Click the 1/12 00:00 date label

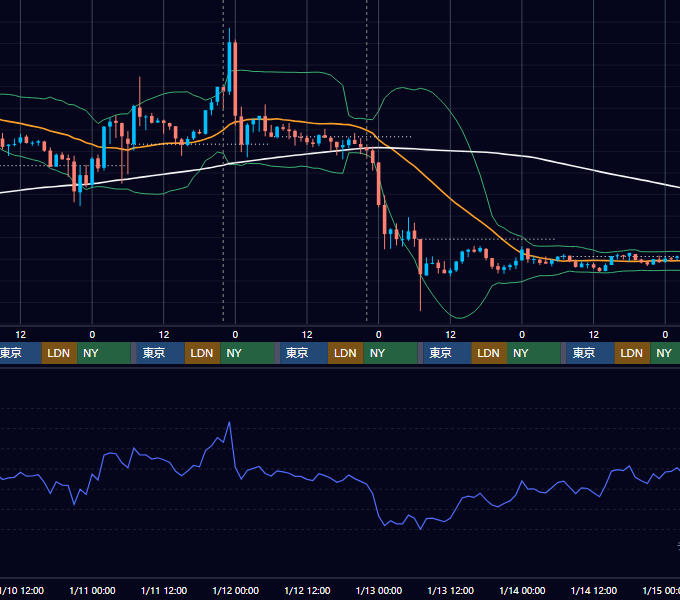[235, 590]
